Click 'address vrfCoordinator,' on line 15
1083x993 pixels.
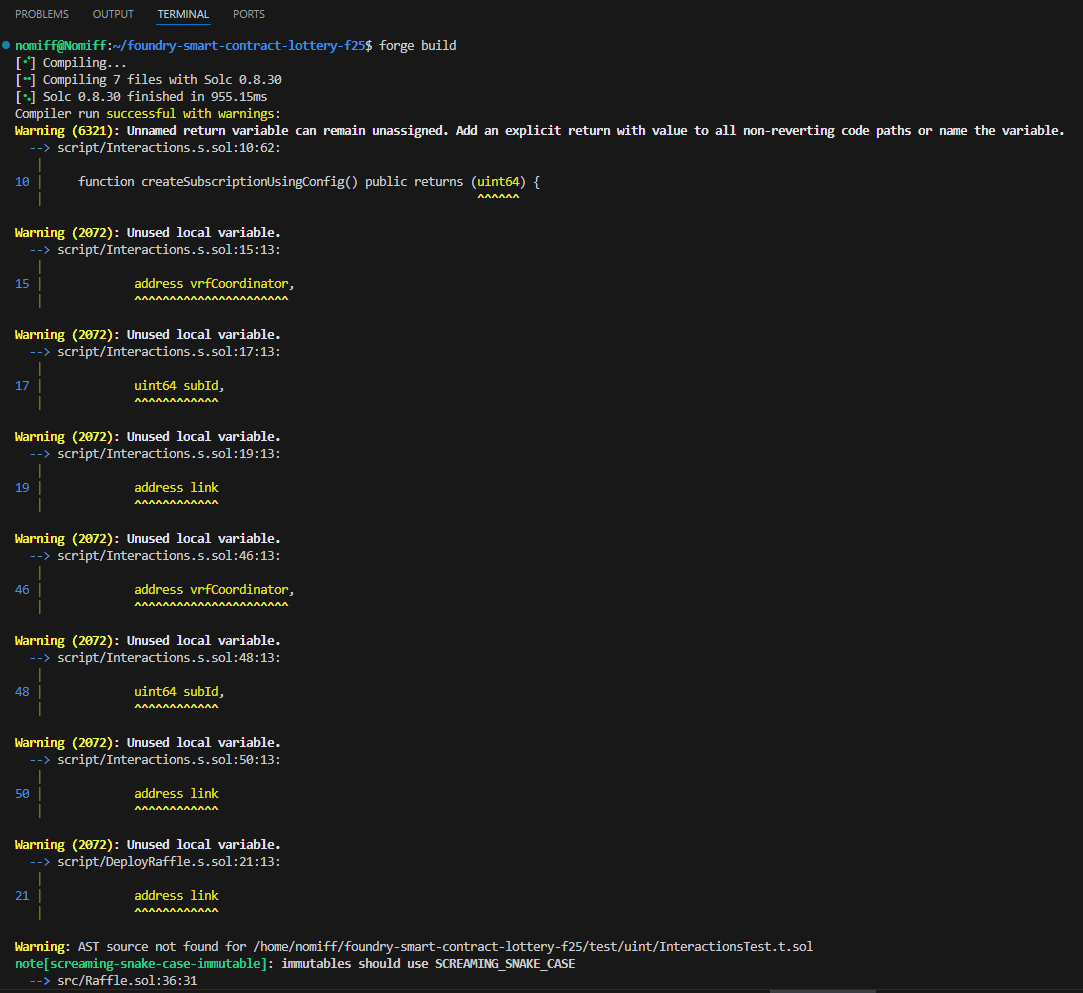[214, 284]
